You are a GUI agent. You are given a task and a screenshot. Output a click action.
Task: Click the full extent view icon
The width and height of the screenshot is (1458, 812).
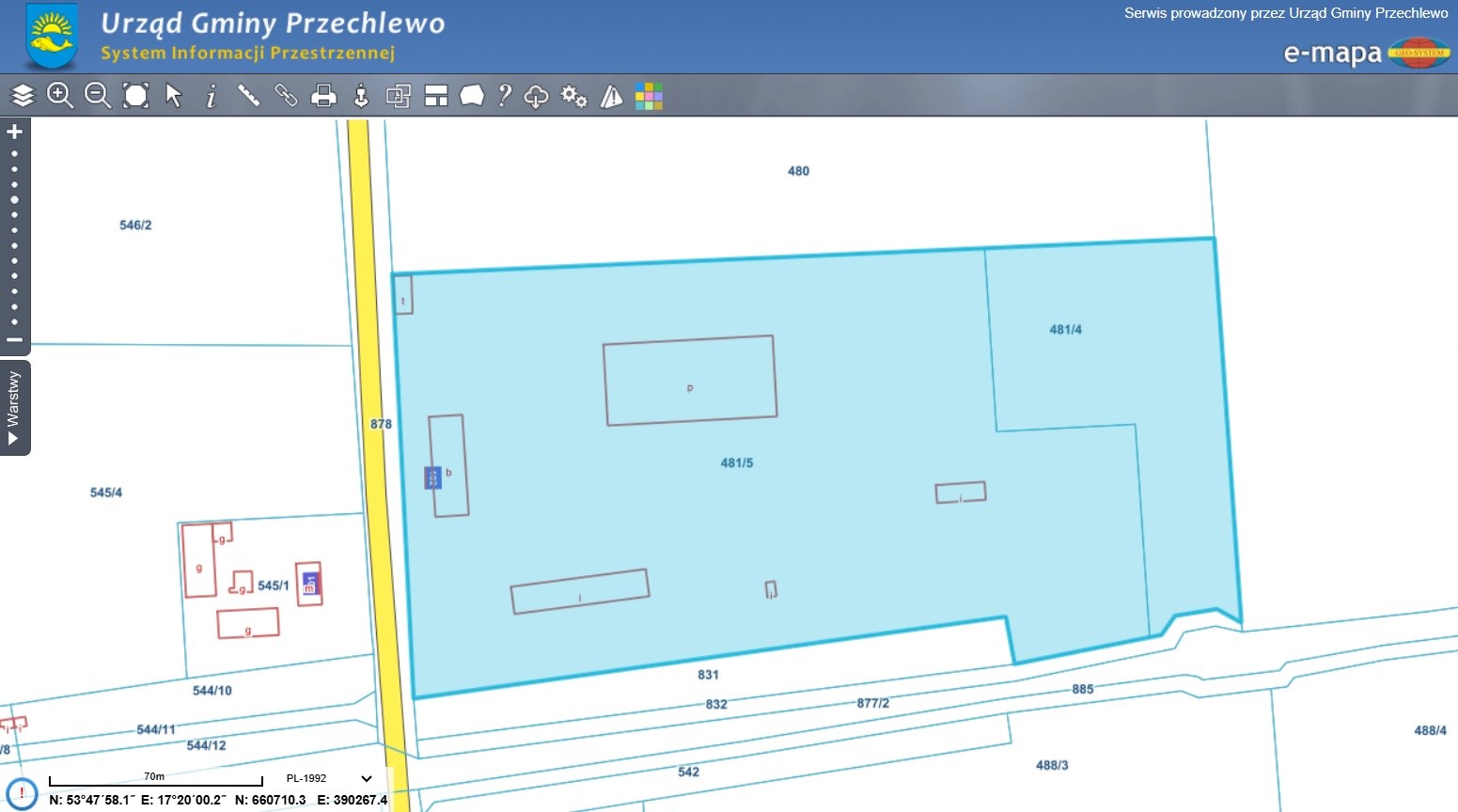[136, 95]
